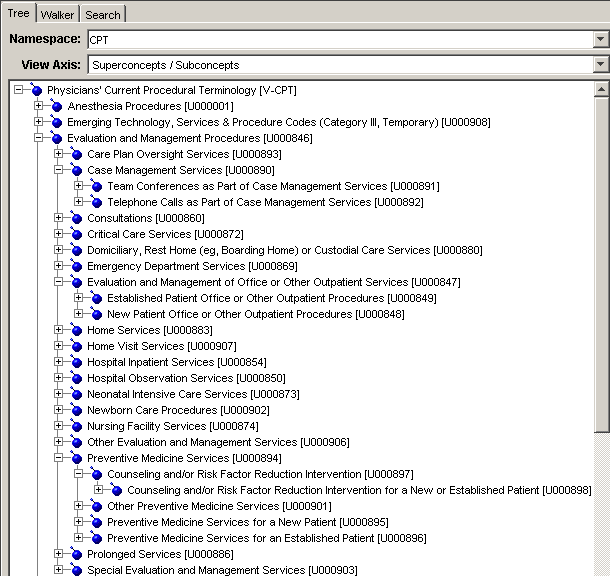This screenshot has height=576, width=610.
Task: Select Emerging Technology, Services & Procedure Codes row
Action: (x=279, y=122)
